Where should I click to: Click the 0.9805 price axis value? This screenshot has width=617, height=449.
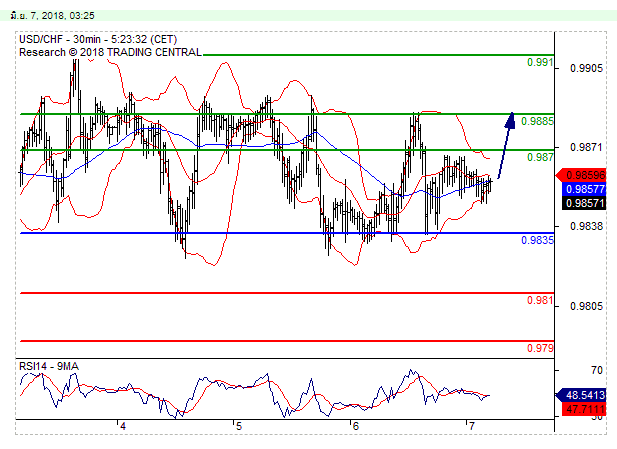[x=586, y=306]
